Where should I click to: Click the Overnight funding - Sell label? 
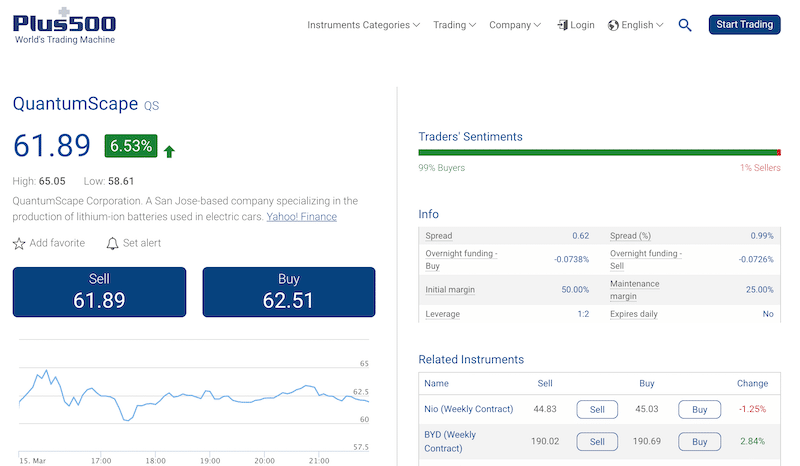coord(646,259)
